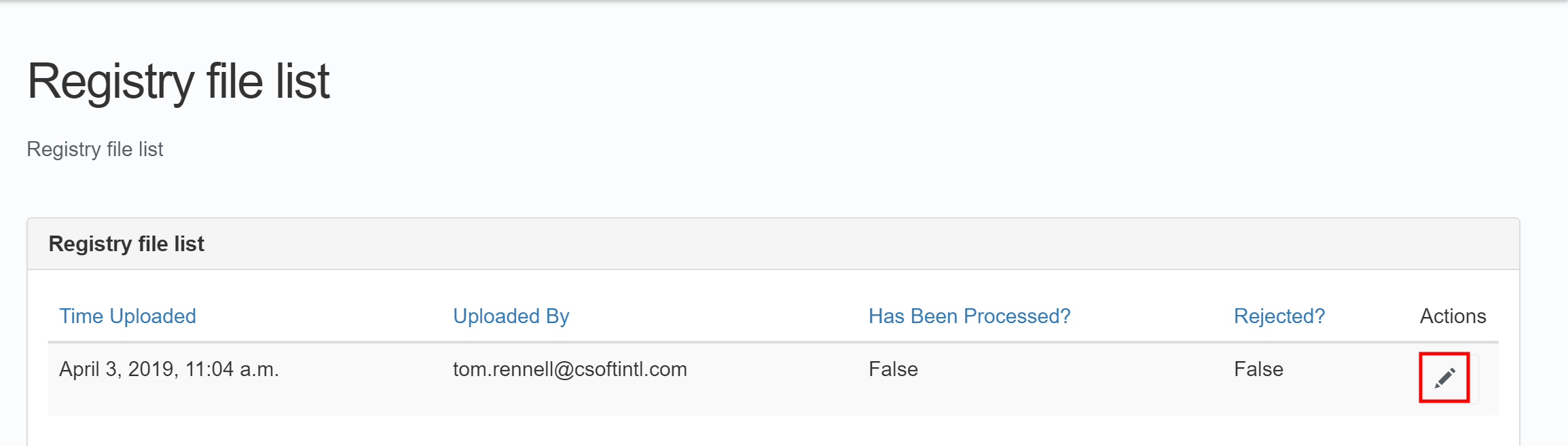
Task: Click False under the Rejected? column
Action: [x=1258, y=369]
